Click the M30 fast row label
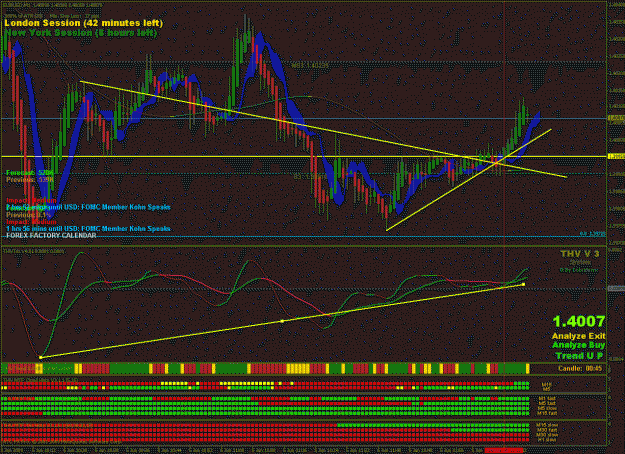 pyautogui.click(x=547, y=430)
